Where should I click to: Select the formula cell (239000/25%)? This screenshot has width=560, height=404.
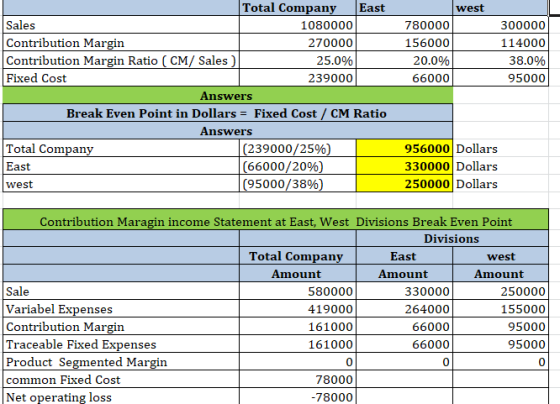(298, 149)
